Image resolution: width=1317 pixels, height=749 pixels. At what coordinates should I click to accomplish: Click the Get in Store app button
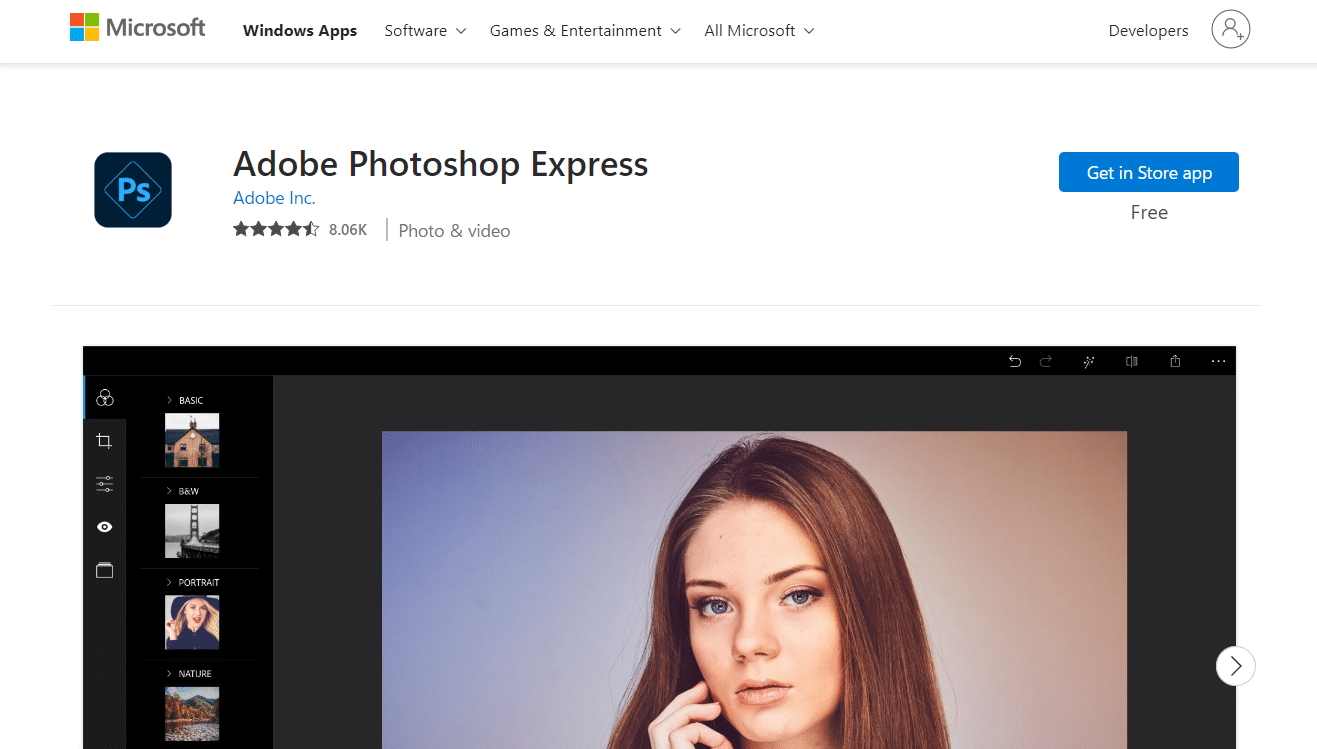coord(1149,172)
